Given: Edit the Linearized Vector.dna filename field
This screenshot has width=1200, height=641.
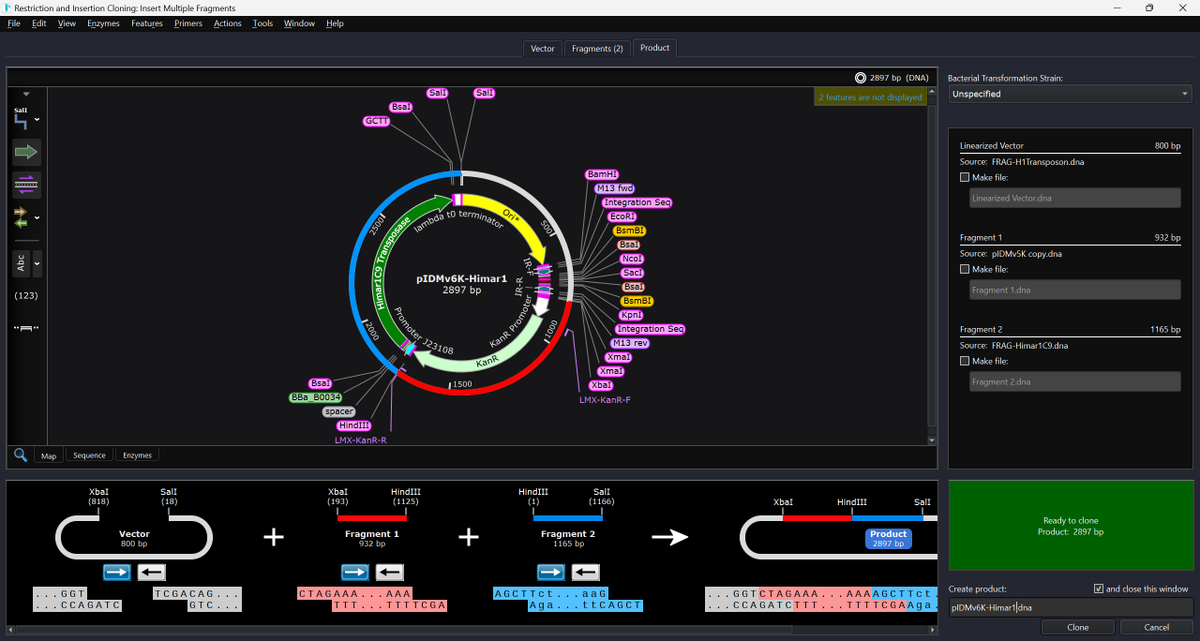Looking at the screenshot, I should (1075, 198).
